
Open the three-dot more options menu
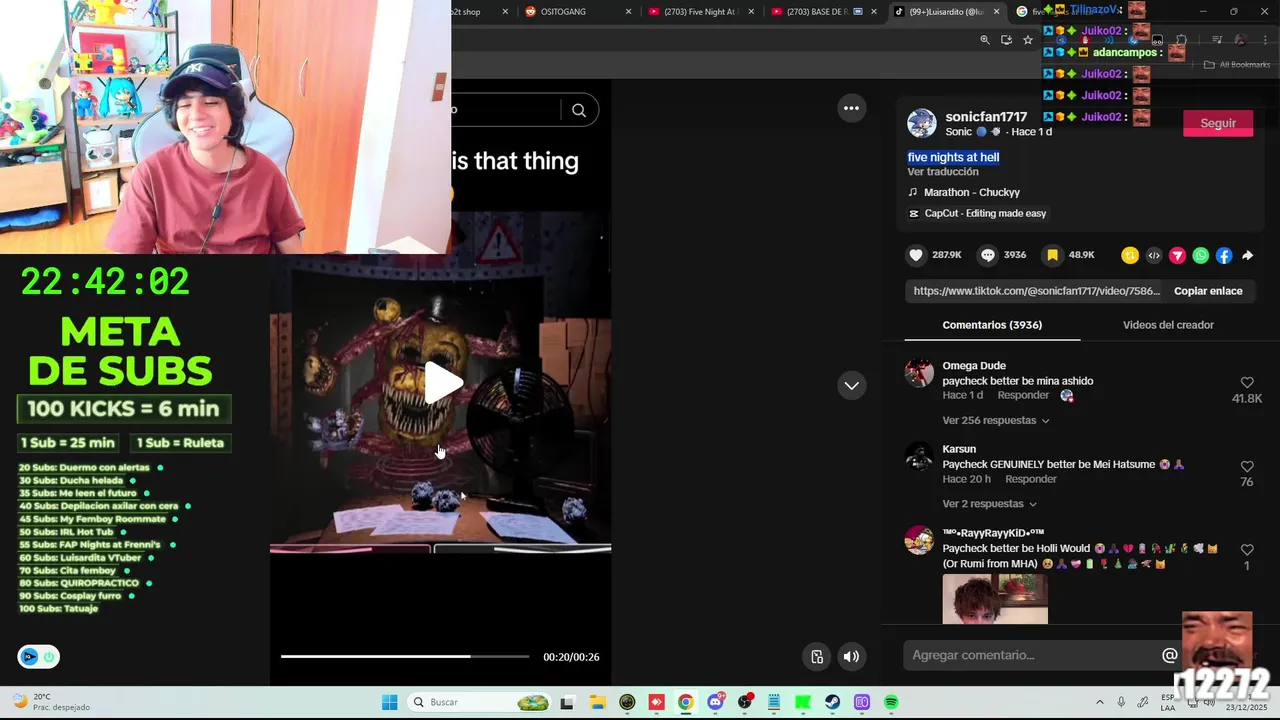[851, 108]
